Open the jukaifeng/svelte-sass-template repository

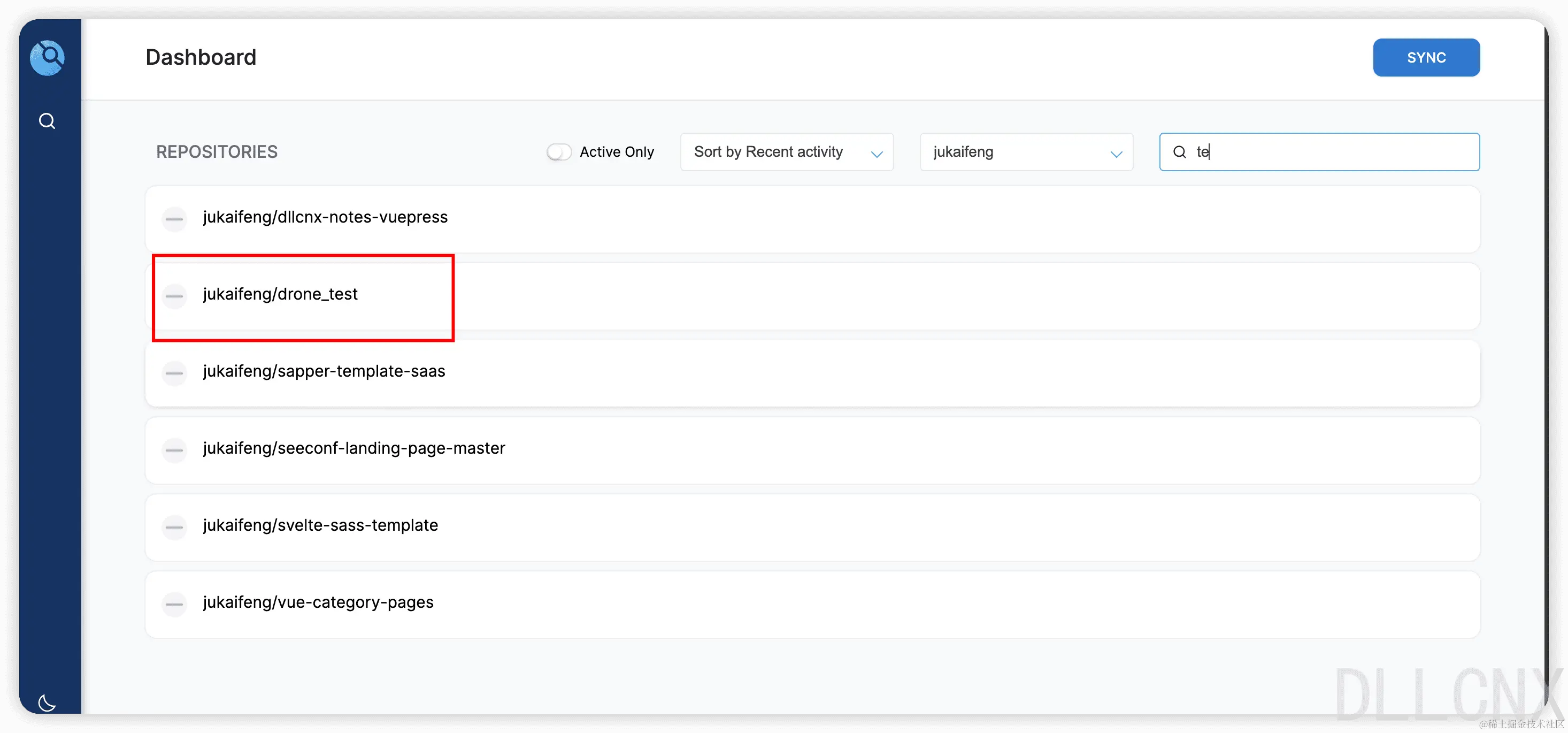point(320,525)
